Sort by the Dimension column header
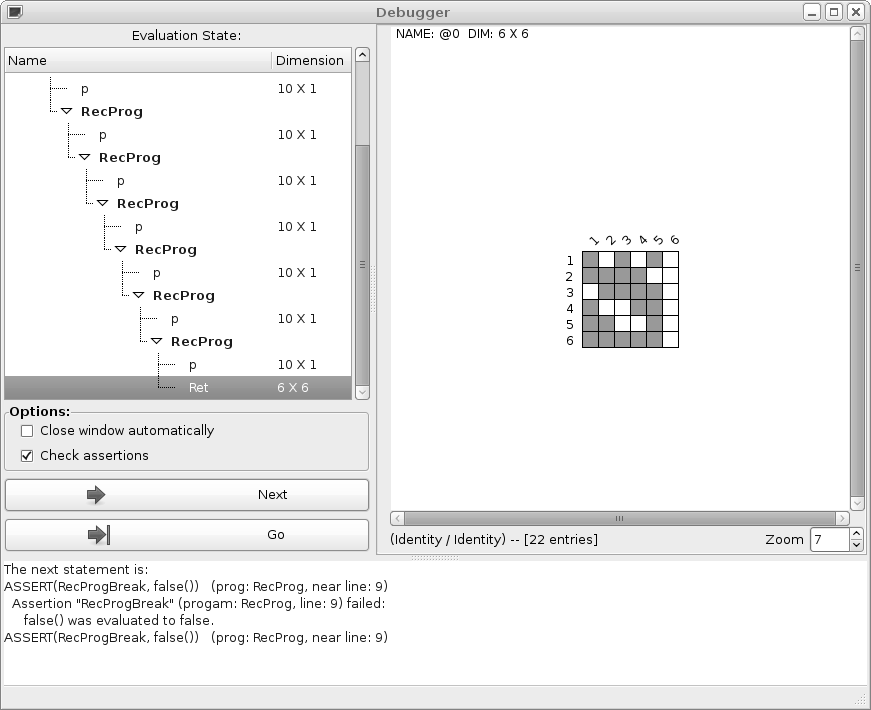The height and width of the screenshot is (710, 871). 311,61
